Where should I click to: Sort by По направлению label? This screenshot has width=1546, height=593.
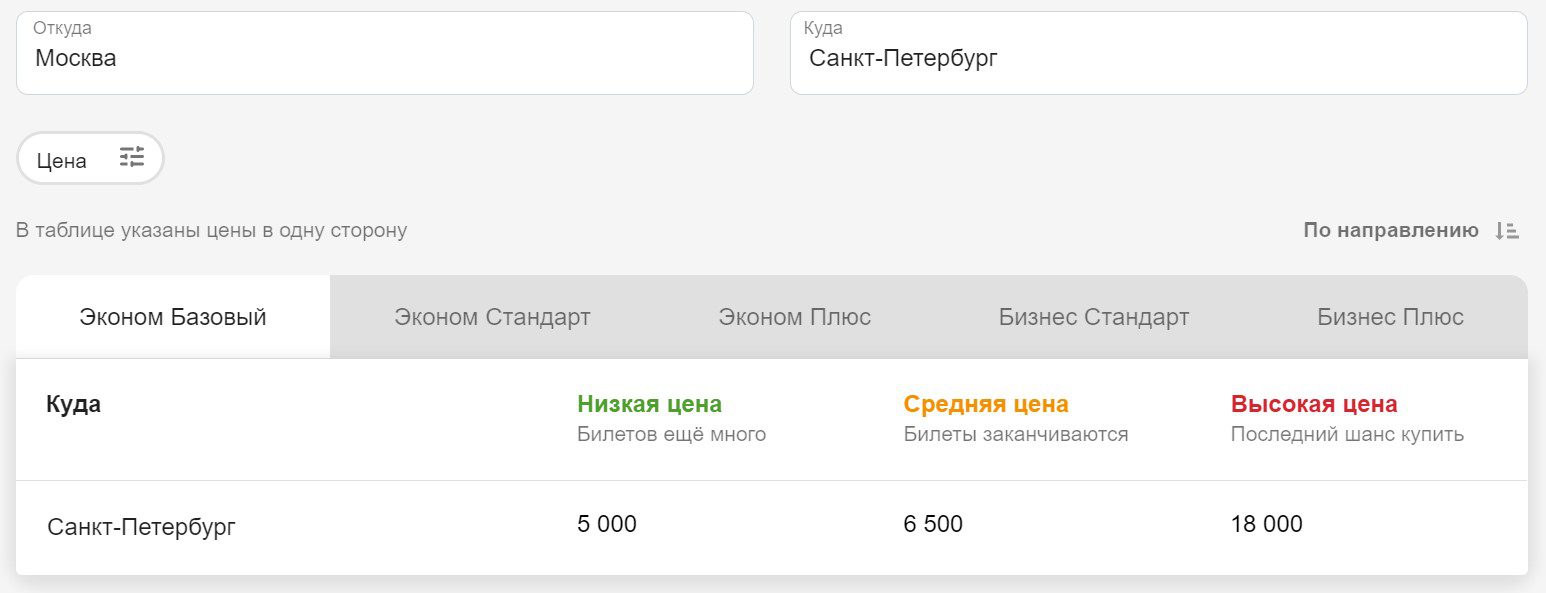pos(1391,230)
